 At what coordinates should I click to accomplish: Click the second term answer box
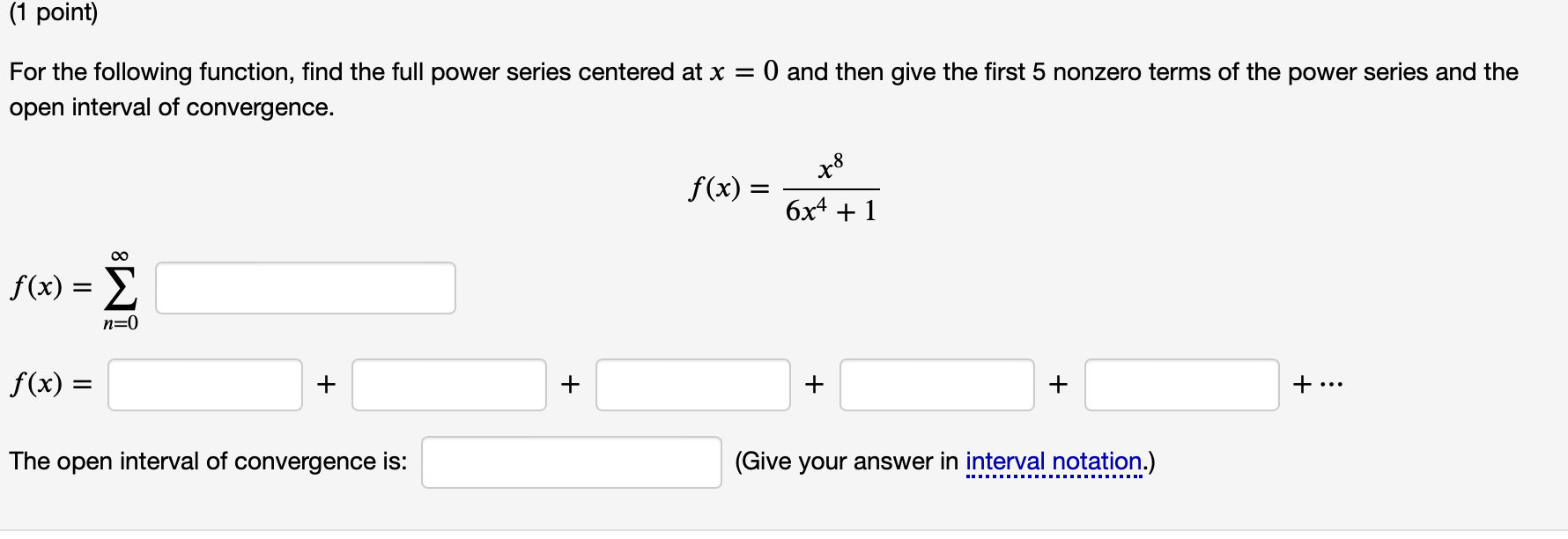[x=449, y=384]
